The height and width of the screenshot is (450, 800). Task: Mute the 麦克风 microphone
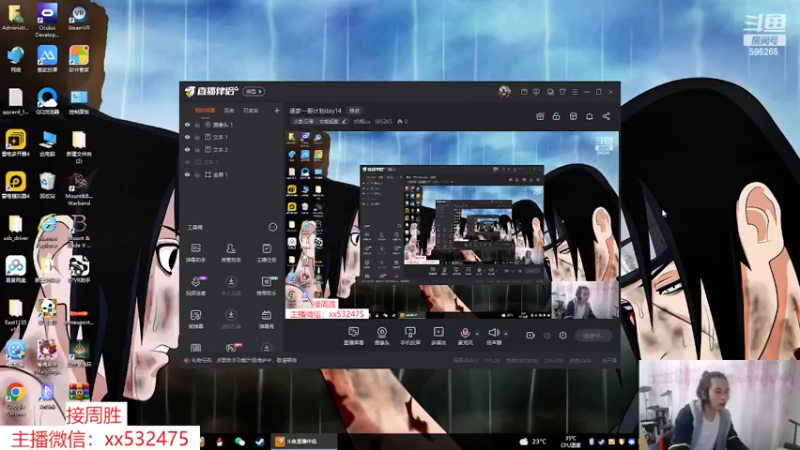tap(465, 336)
